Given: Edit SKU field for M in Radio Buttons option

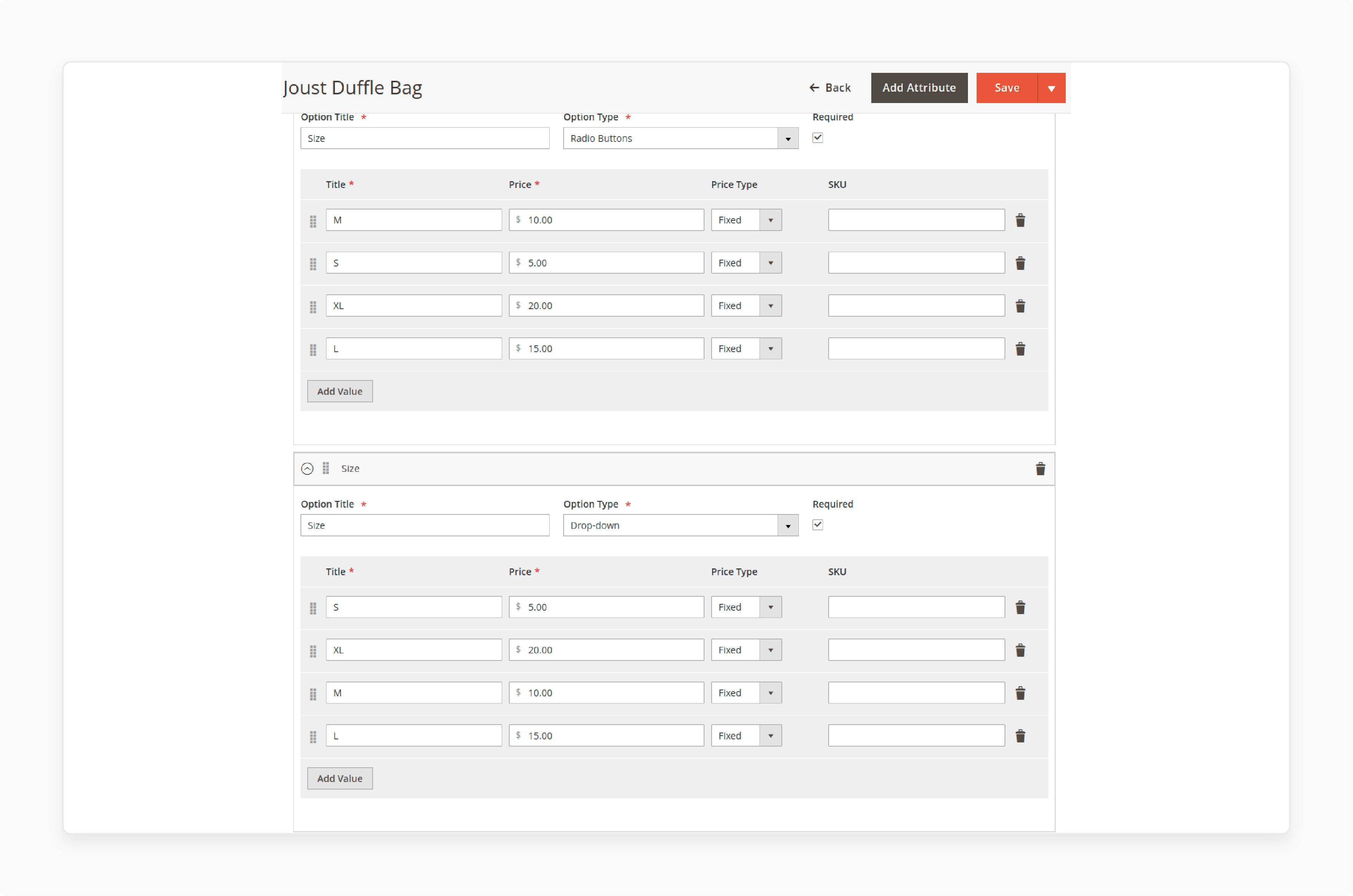Looking at the screenshot, I should click(916, 220).
